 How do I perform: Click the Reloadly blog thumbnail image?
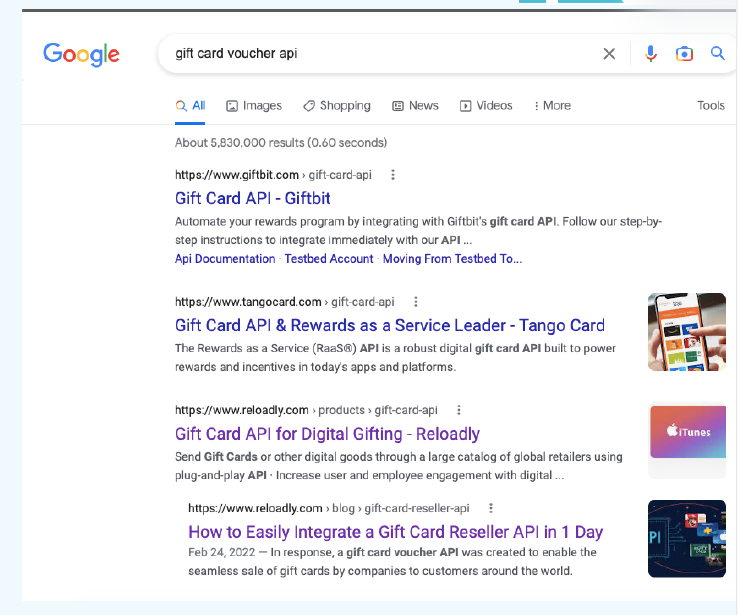tap(687, 539)
